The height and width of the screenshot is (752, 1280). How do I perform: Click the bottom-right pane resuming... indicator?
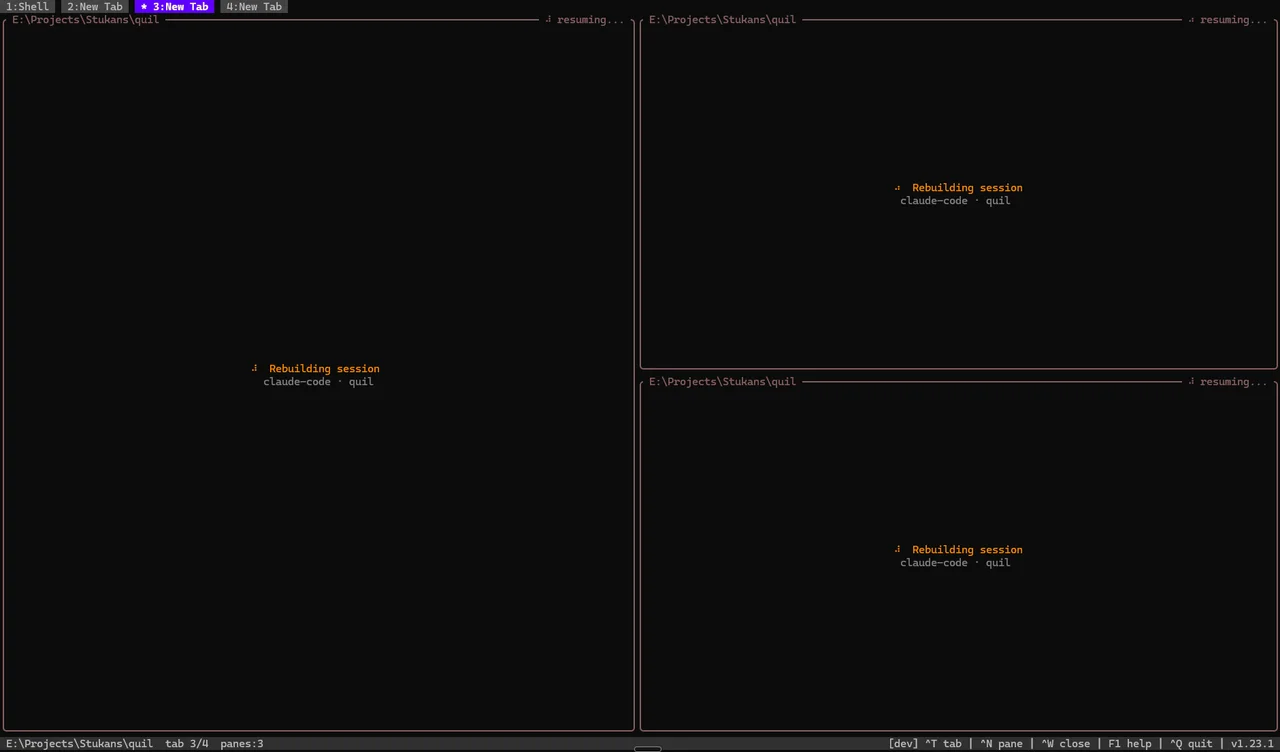coord(1233,382)
